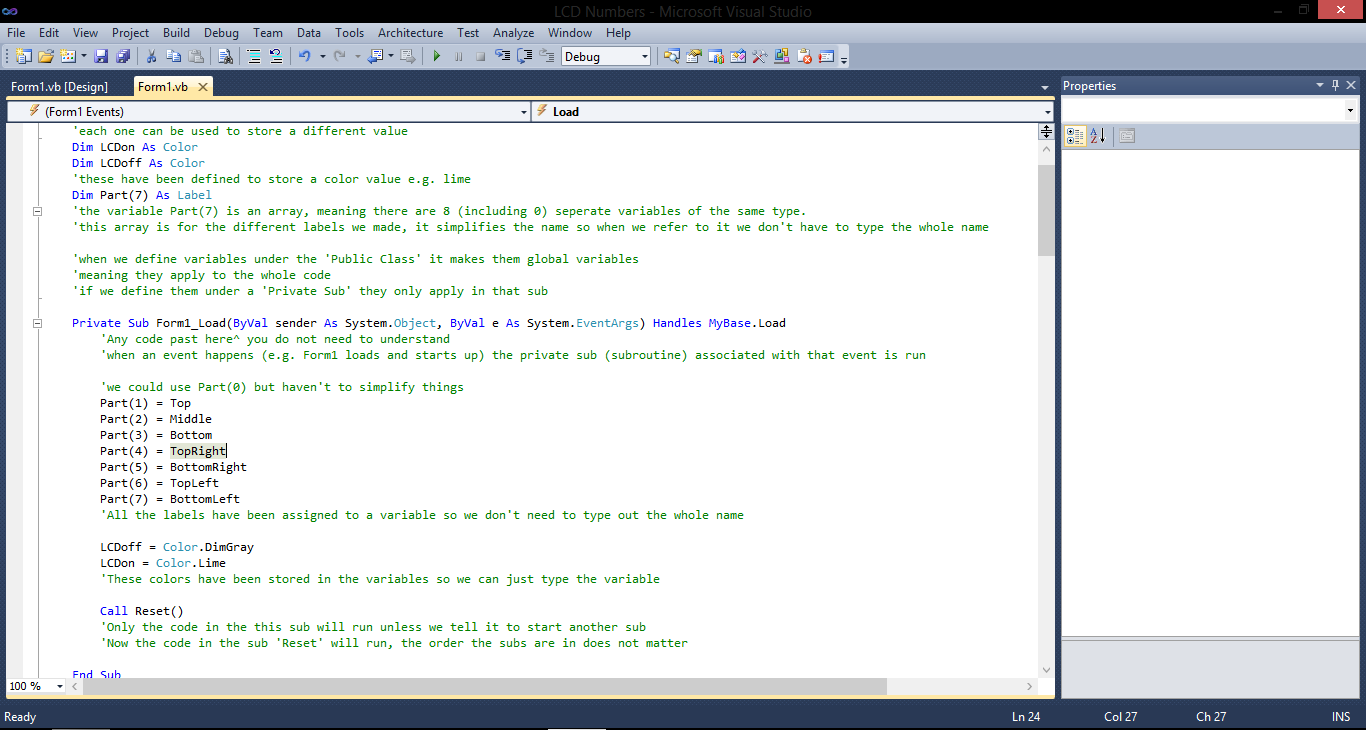The width and height of the screenshot is (1366, 730).
Task: Open the File menu
Action: point(16,33)
